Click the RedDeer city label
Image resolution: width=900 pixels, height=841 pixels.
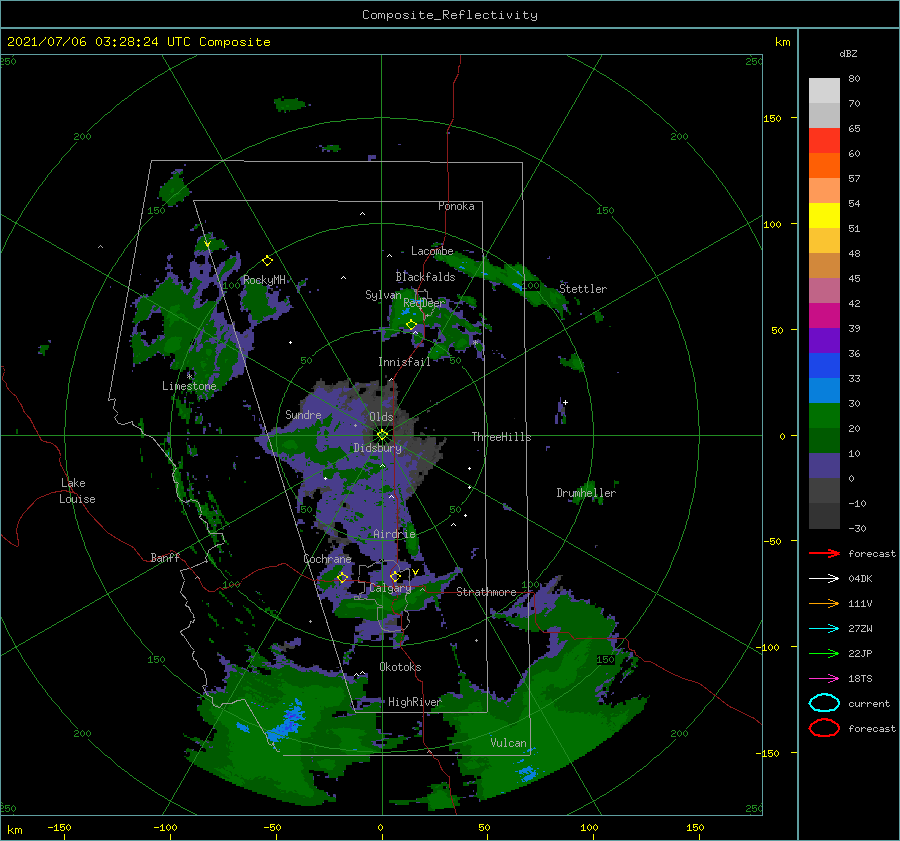[424, 303]
